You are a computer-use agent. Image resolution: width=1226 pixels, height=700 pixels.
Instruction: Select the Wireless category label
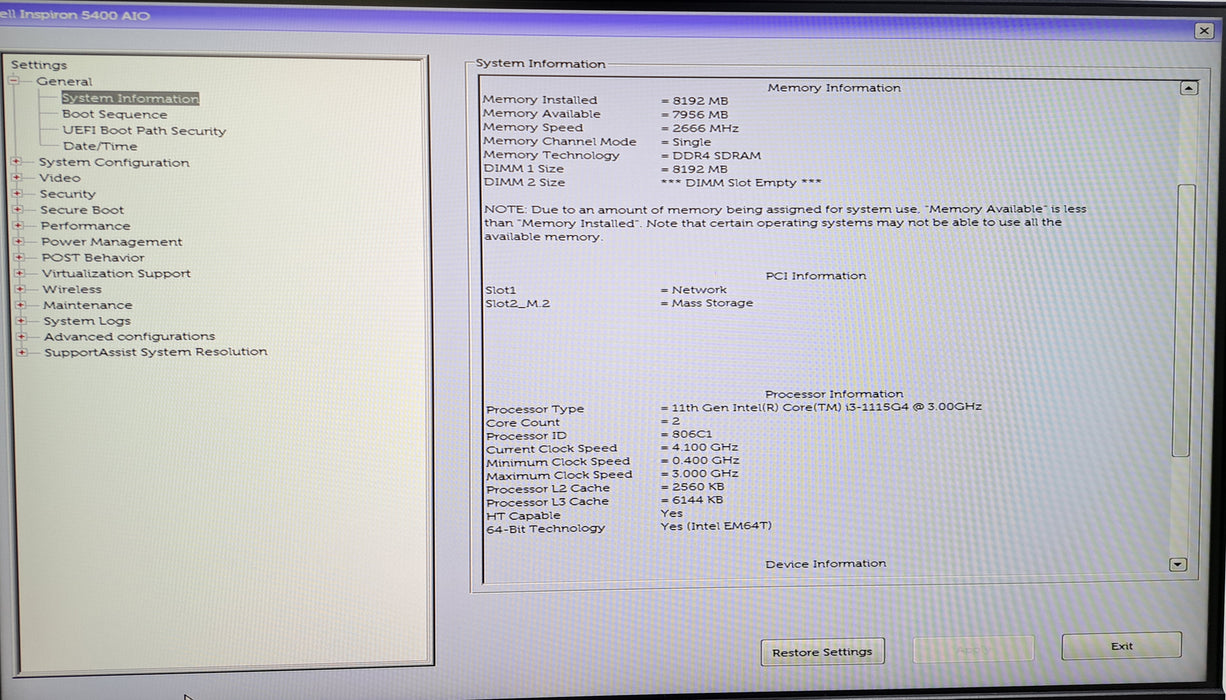[x=72, y=289]
